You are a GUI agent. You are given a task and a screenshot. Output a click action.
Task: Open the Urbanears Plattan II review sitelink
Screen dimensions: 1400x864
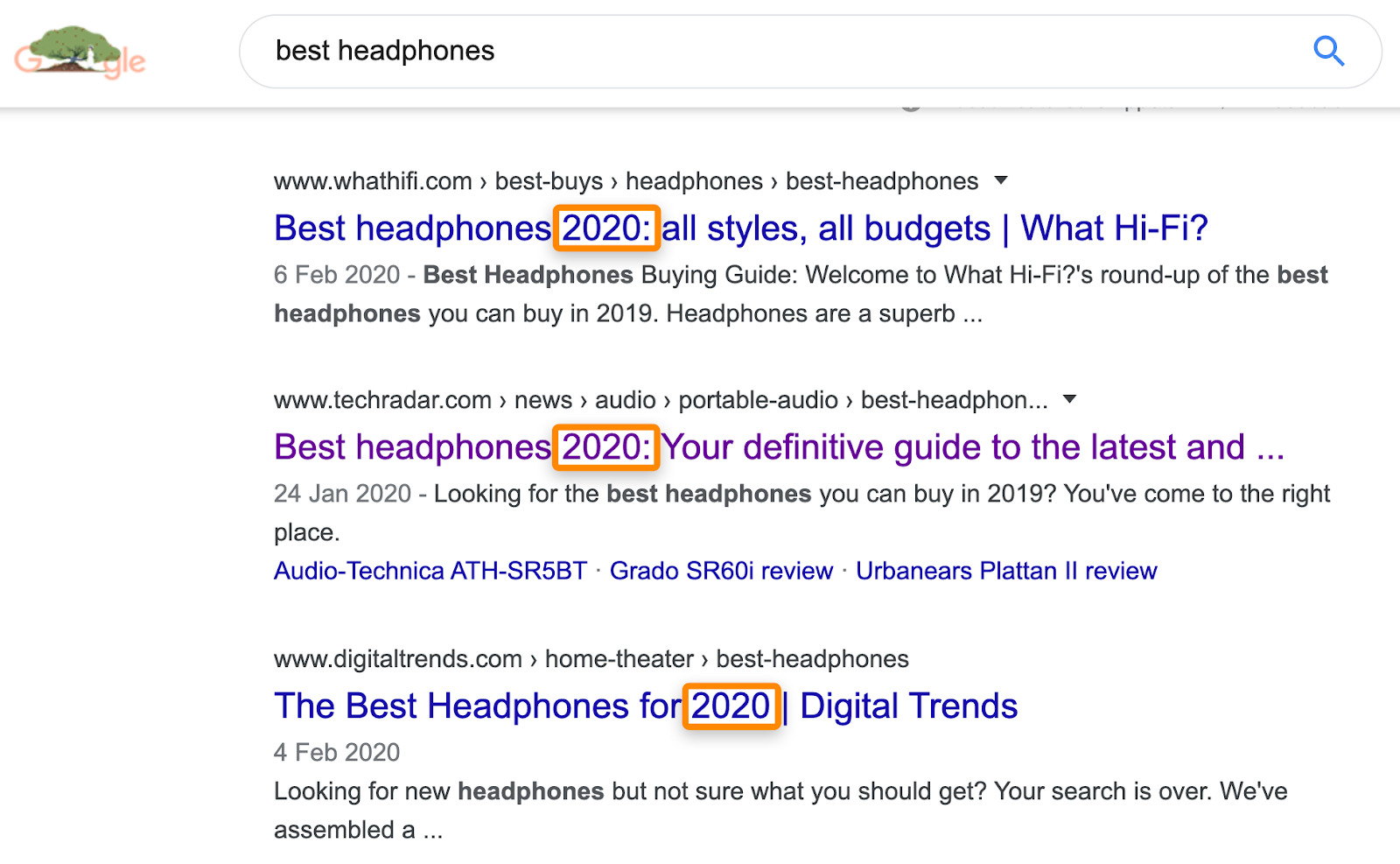[1006, 570]
